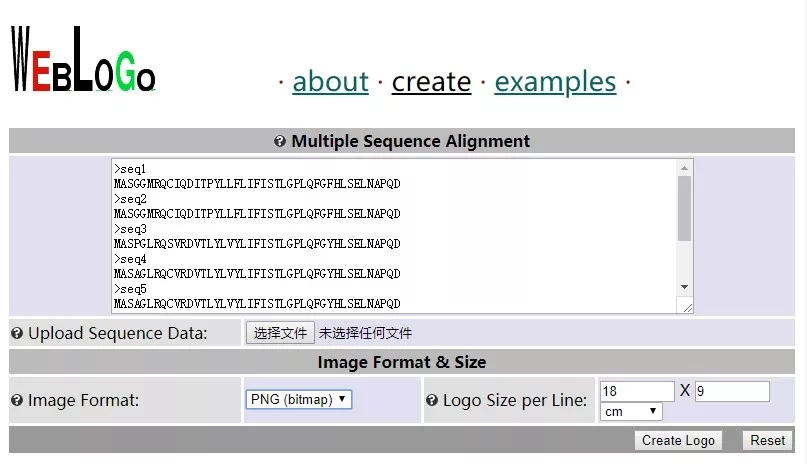Click the sequence textarea scroll up arrow
807x464 pixels.
[x=684, y=168]
